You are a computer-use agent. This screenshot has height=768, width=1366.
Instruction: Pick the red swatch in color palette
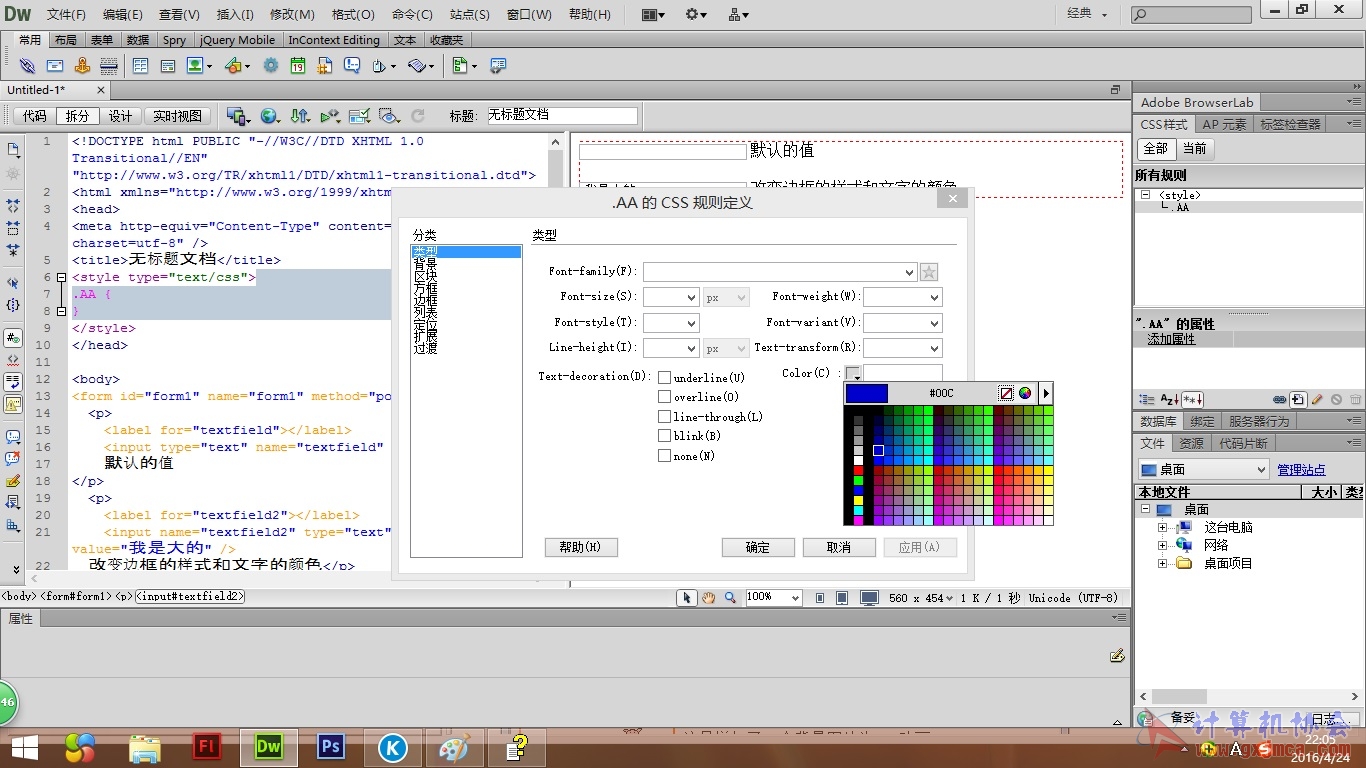click(x=858, y=470)
